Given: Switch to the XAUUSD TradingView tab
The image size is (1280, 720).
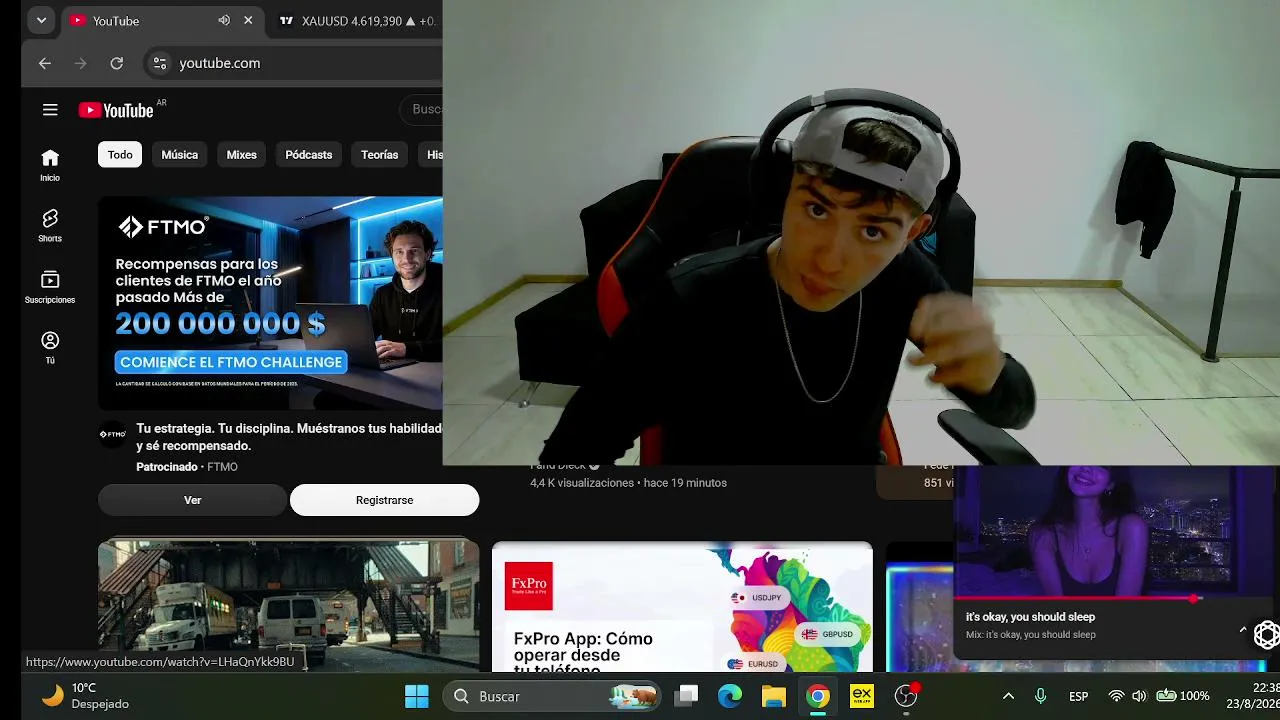Looking at the screenshot, I should [356, 20].
